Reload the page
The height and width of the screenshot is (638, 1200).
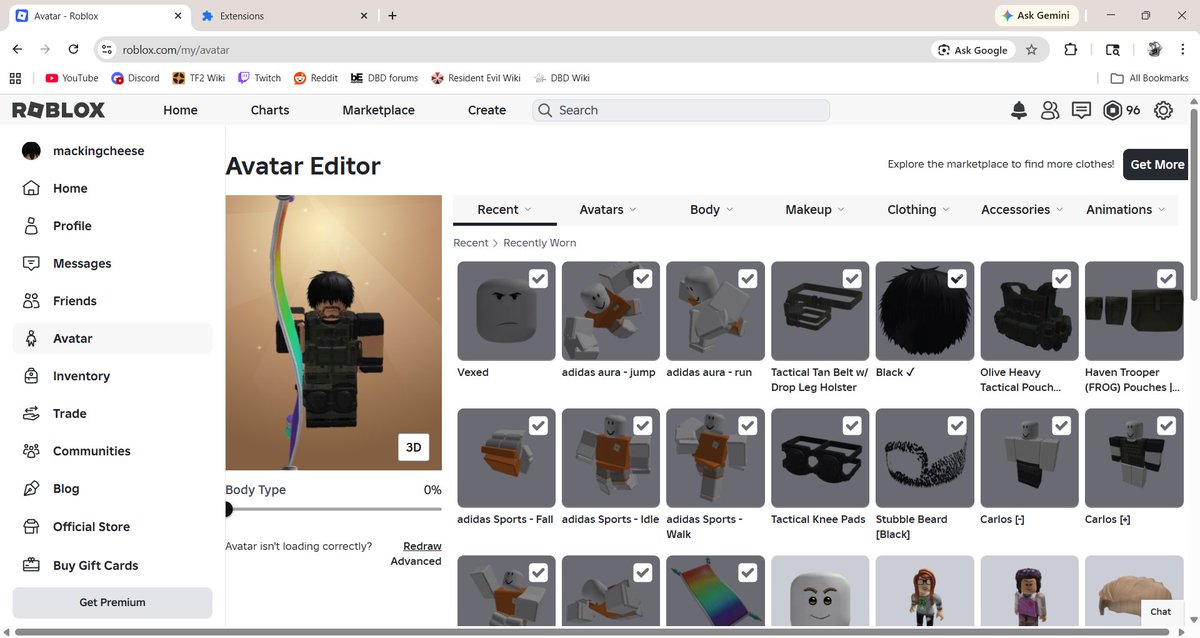[73, 49]
